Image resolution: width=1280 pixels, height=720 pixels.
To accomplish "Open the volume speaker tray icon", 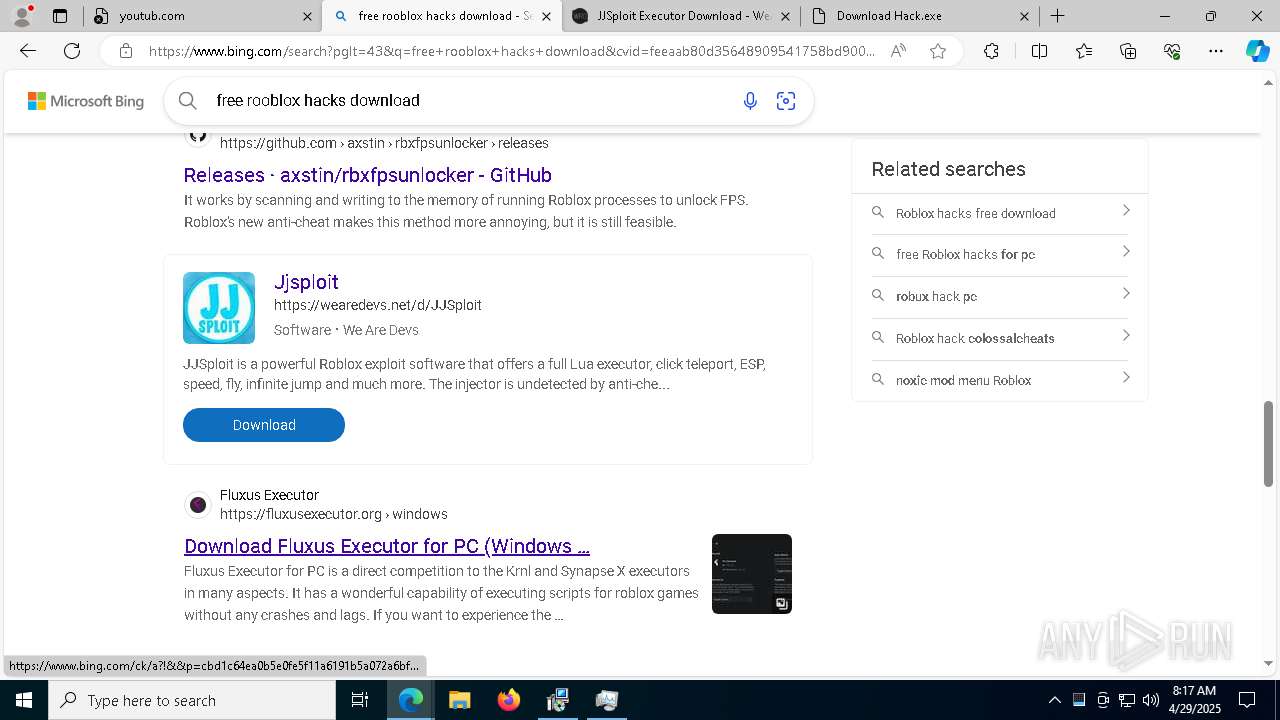I will pos(1150,700).
